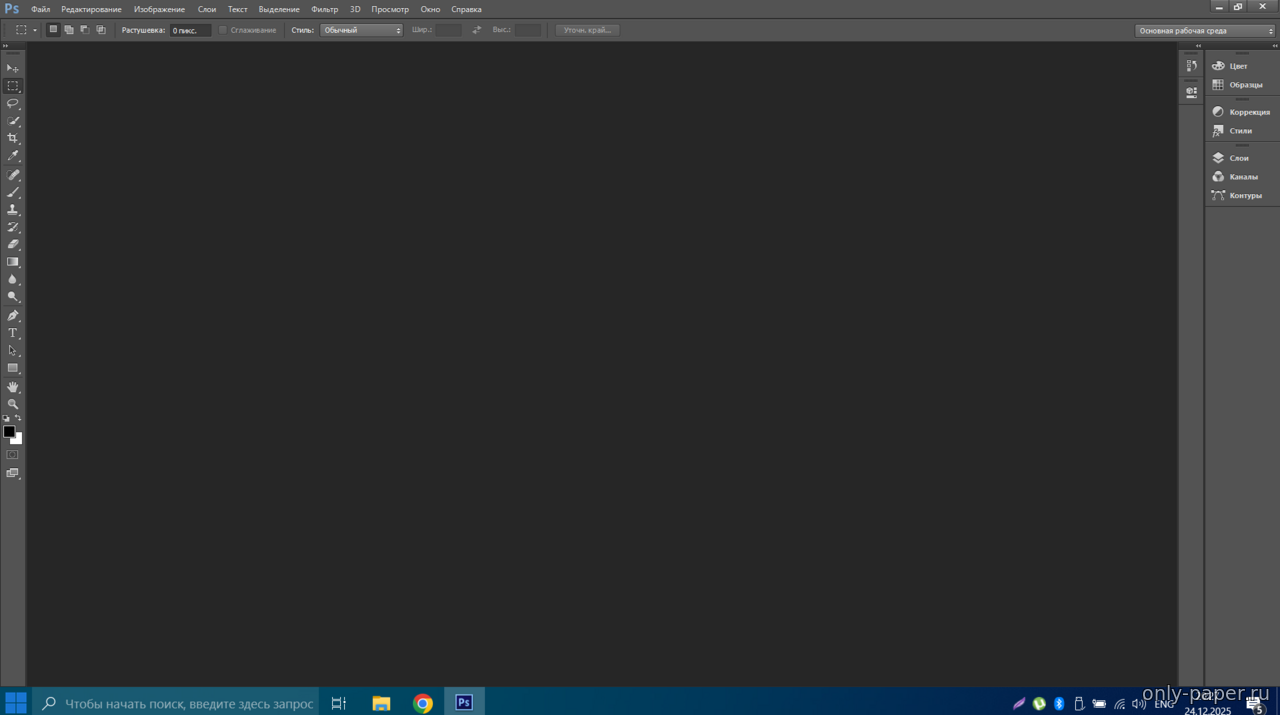Toggle Quick Mask mode
Image resolution: width=1280 pixels, height=715 pixels.
12,455
